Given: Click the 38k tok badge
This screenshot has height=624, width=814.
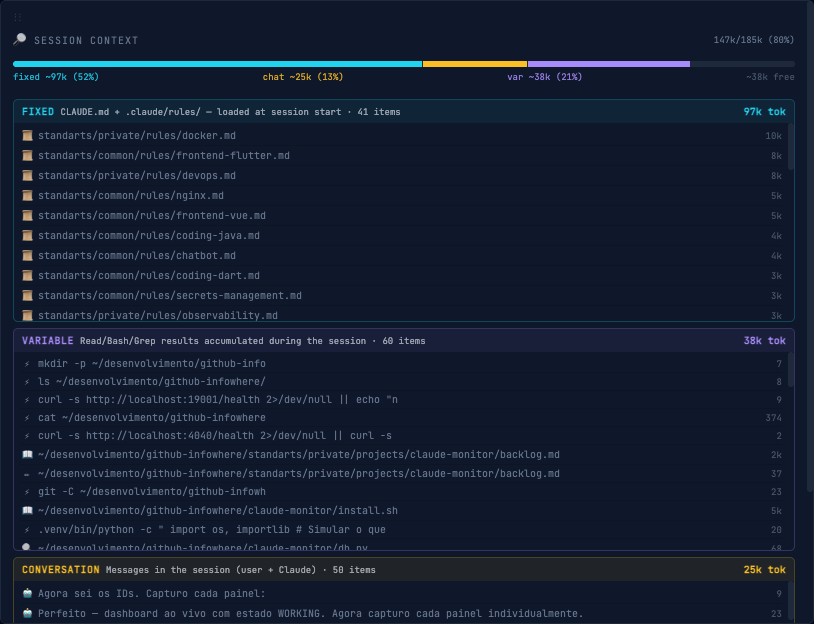Looking at the screenshot, I should pyautogui.click(x=764, y=340).
